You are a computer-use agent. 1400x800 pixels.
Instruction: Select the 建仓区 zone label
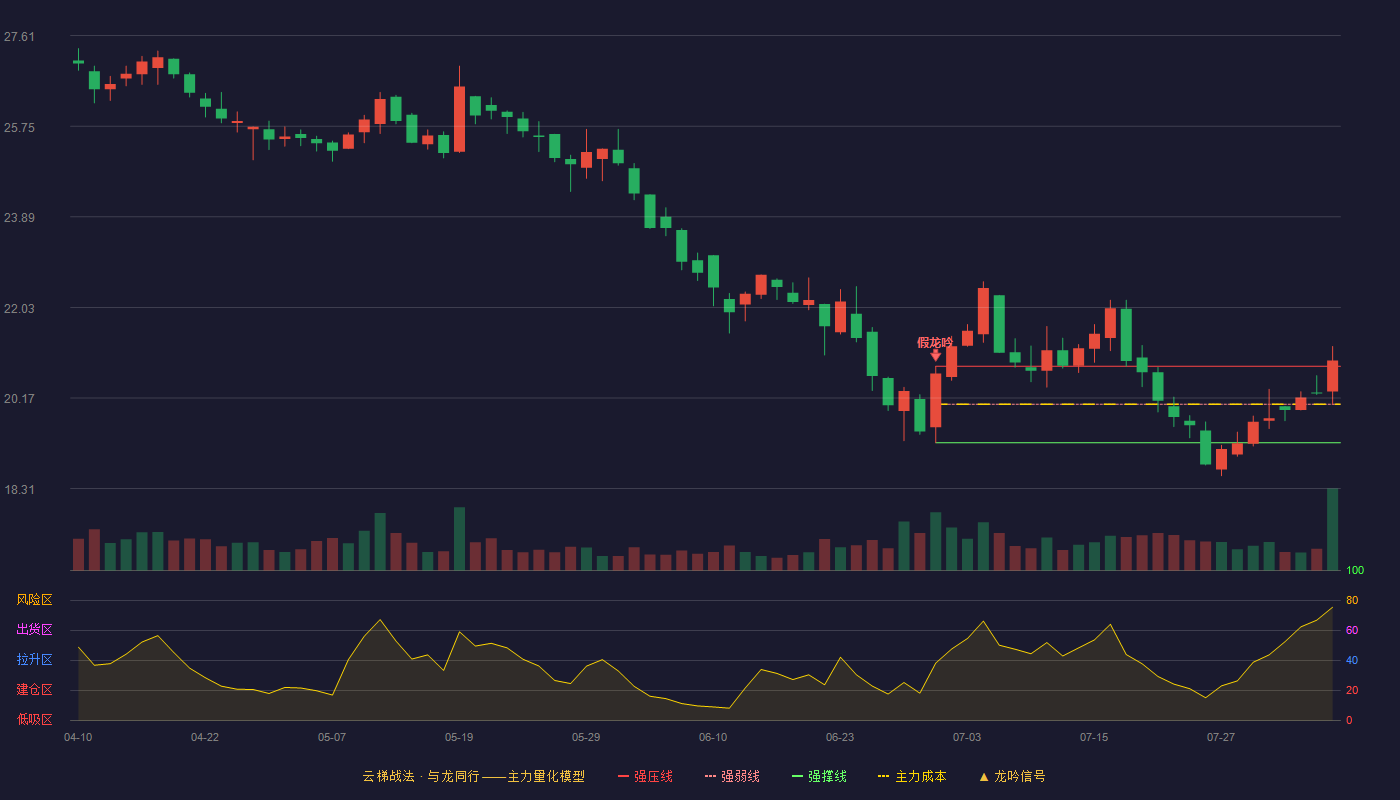(x=34, y=690)
